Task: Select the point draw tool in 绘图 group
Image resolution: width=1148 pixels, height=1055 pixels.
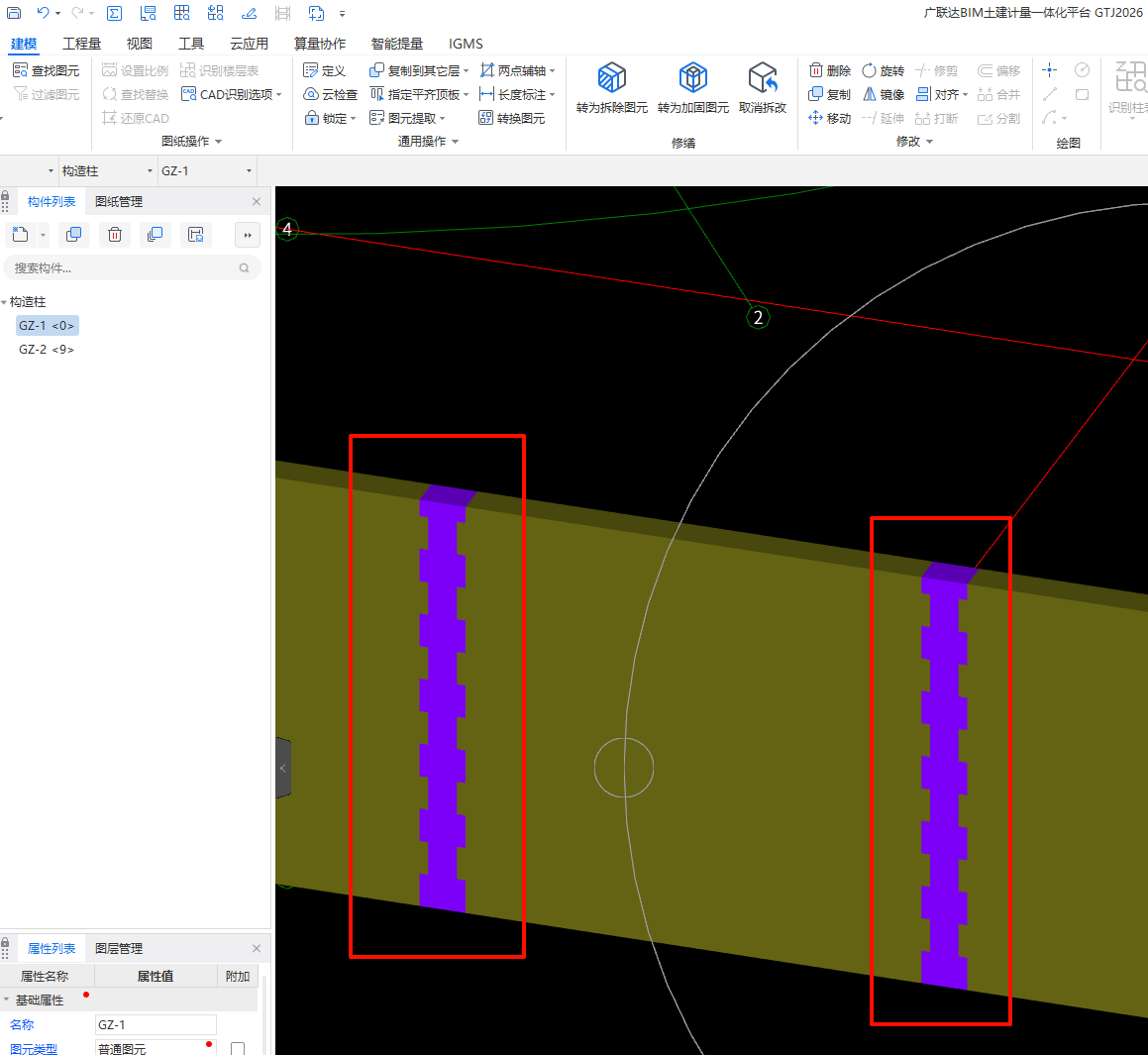Action: coord(1049,70)
